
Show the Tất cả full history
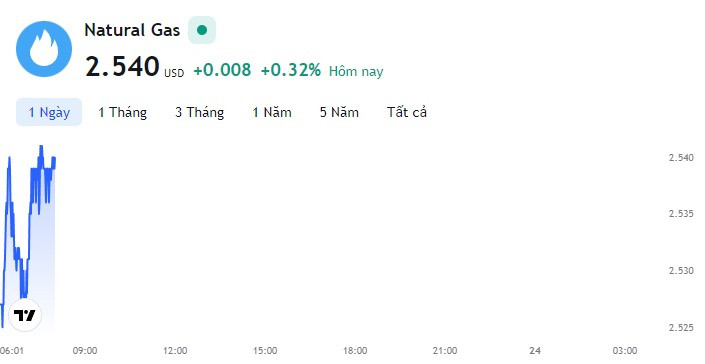(407, 112)
